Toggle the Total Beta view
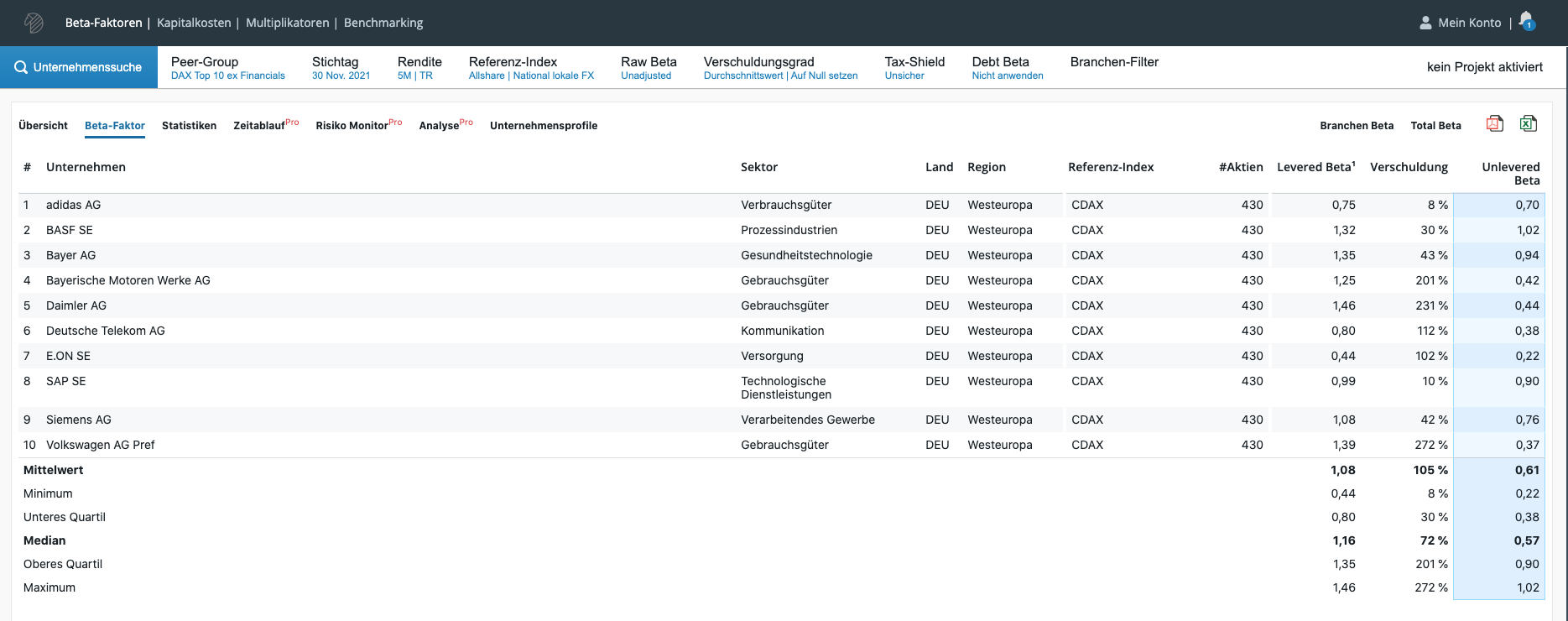Image resolution: width=1568 pixels, height=621 pixels. 1435,126
